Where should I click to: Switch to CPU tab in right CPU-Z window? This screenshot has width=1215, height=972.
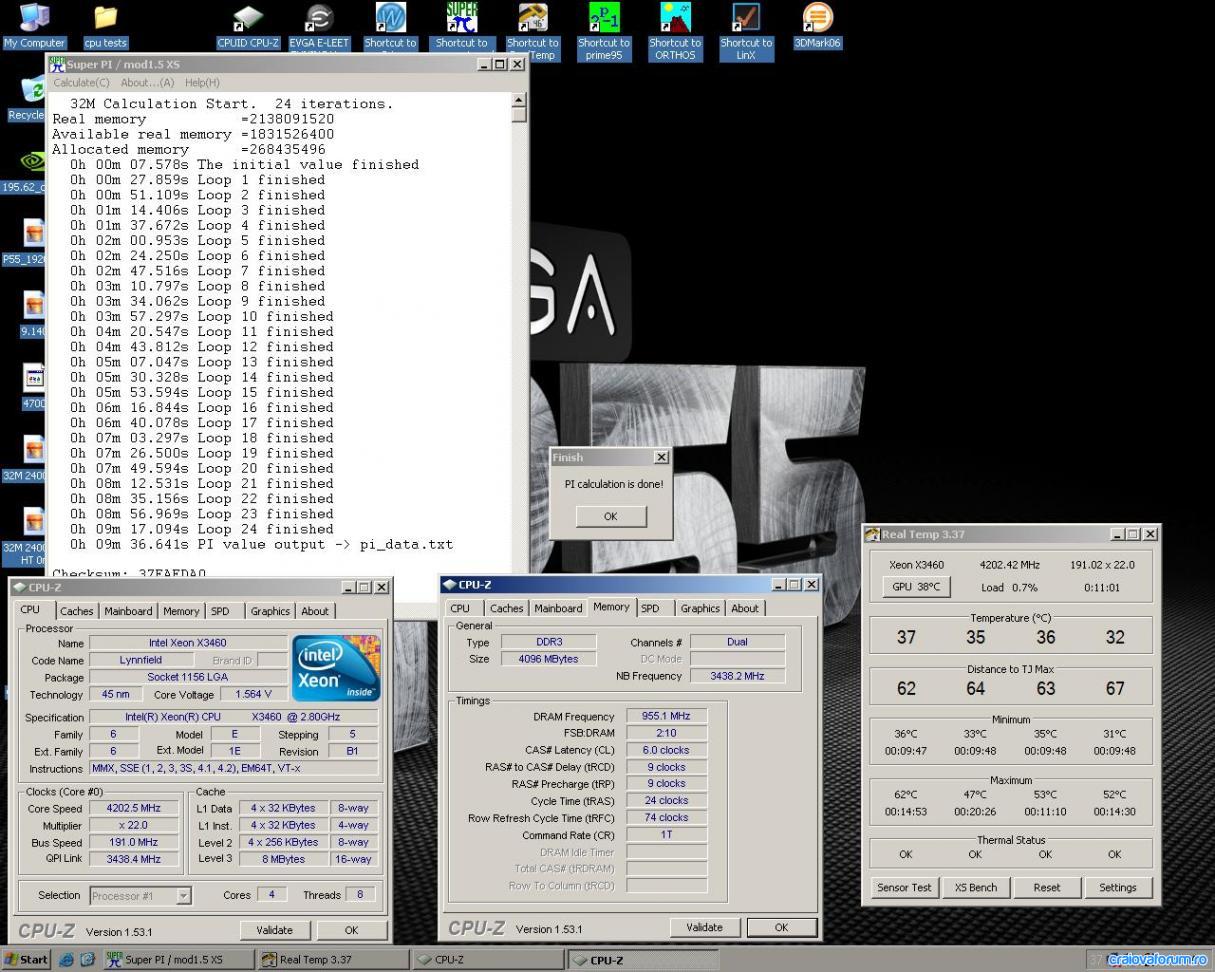coord(460,608)
